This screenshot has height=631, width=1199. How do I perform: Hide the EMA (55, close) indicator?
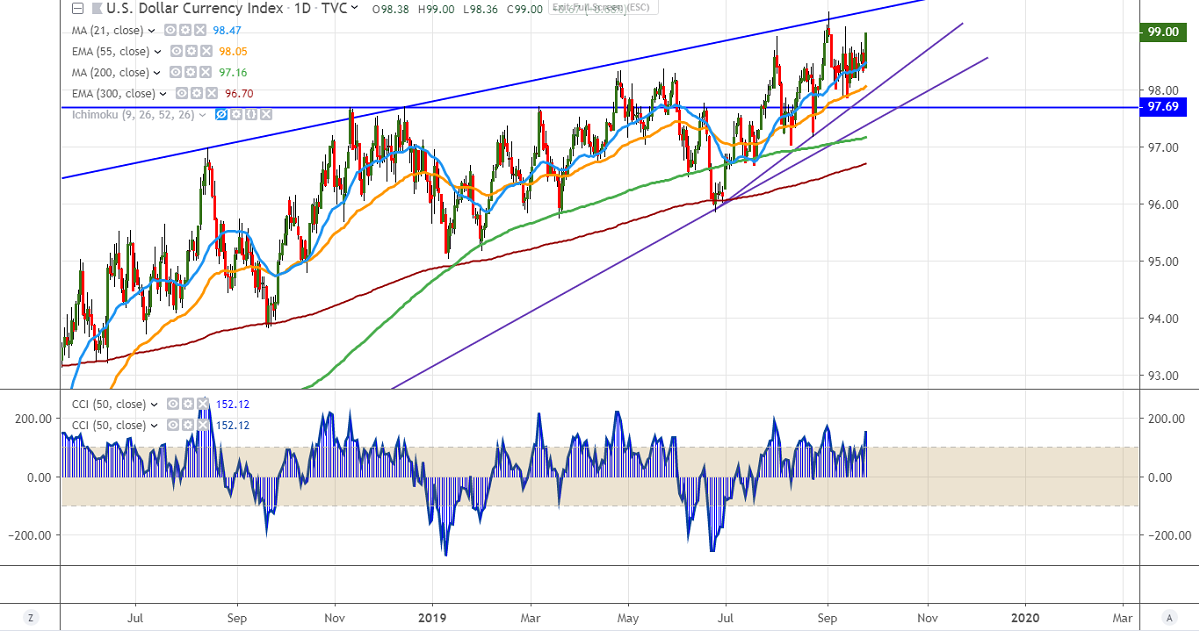tap(176, 51)
